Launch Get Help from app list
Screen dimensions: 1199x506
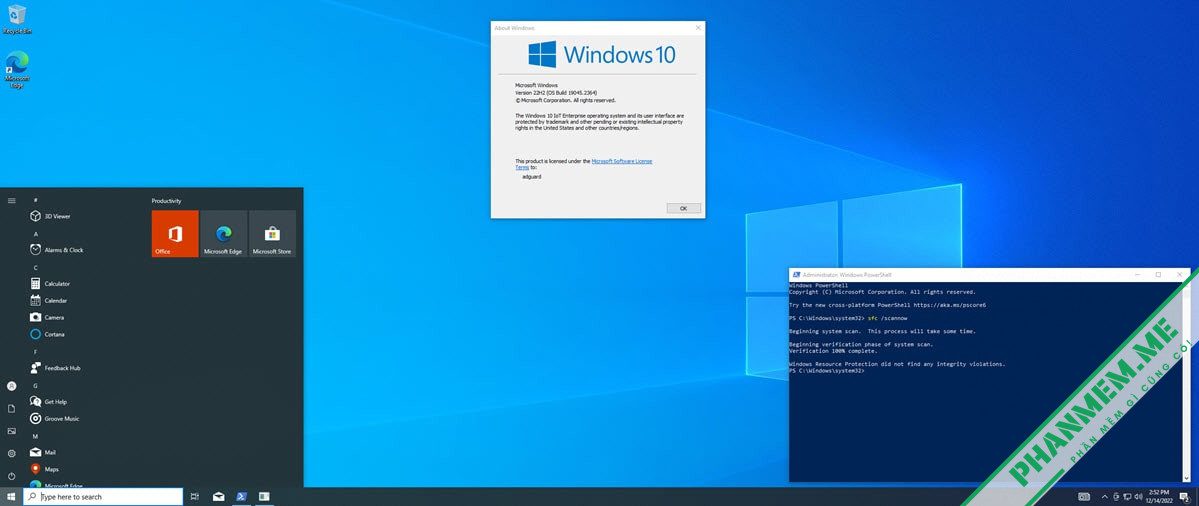click(x=48, y=401)
